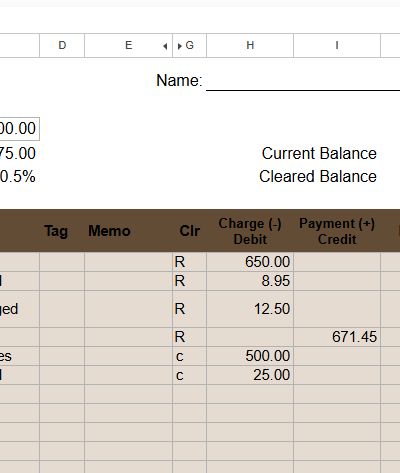This screenshot has height=473, width=400.
Task: Click the Name underline input cell
Action: [303, 81]
